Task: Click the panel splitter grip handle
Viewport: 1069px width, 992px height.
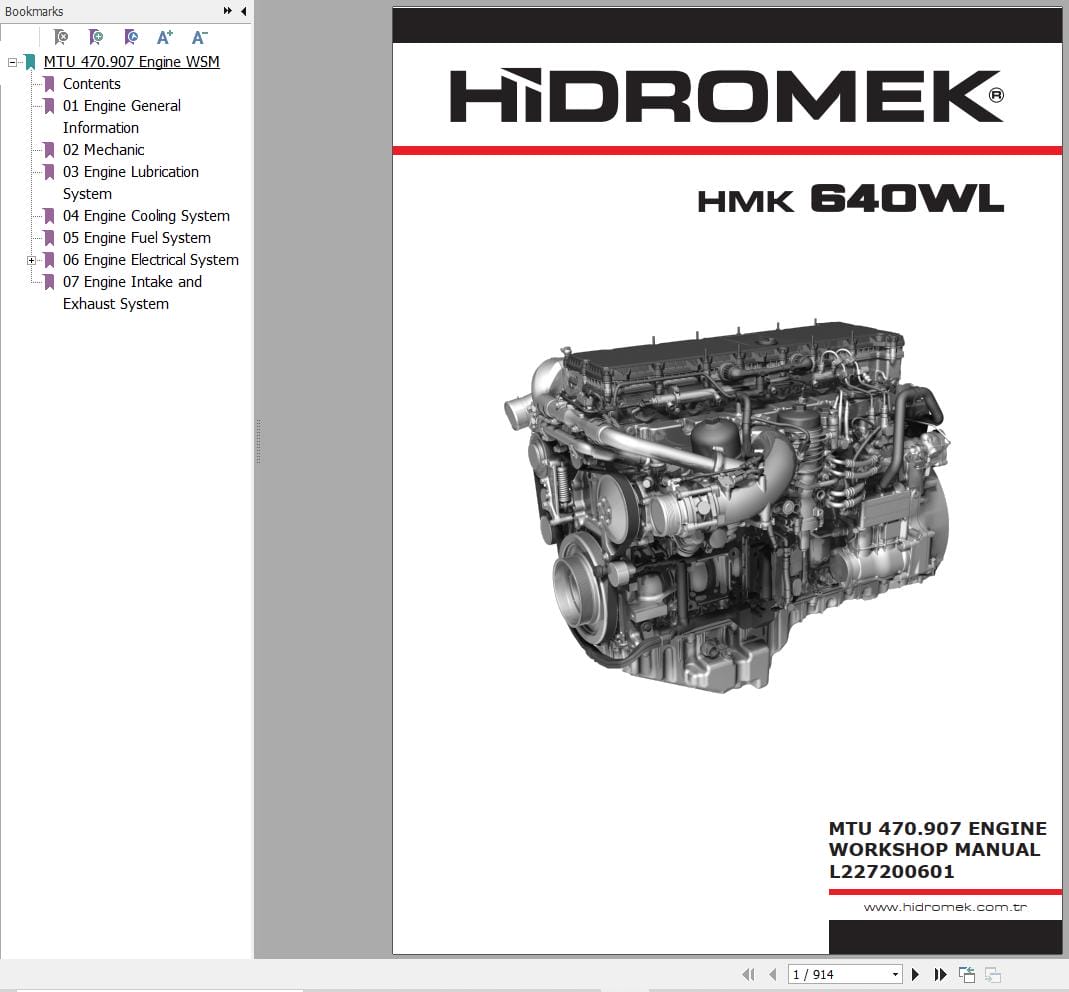Action: click(258, 441)
